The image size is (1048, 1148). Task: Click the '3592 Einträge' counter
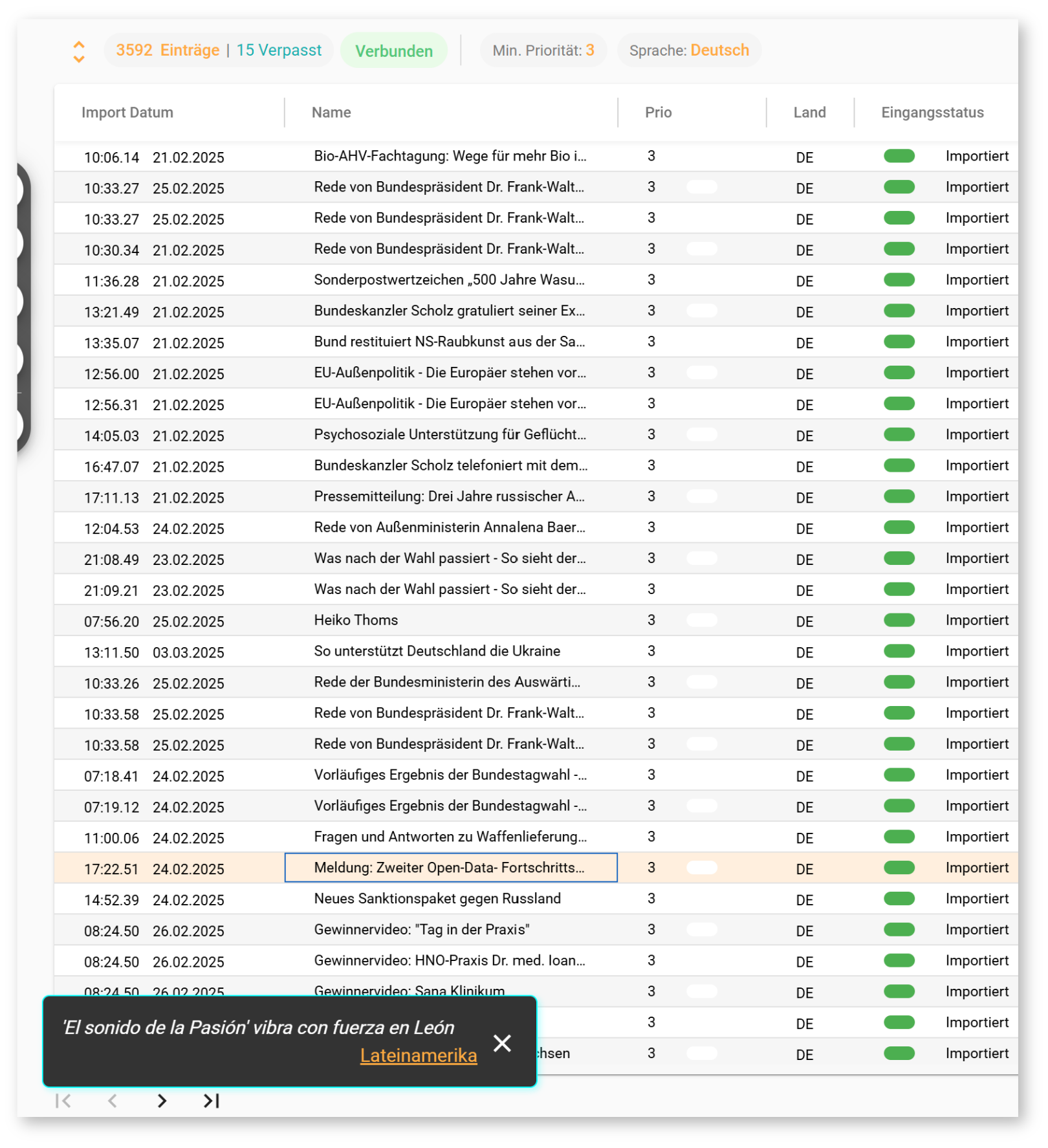[x=168, y=50]
